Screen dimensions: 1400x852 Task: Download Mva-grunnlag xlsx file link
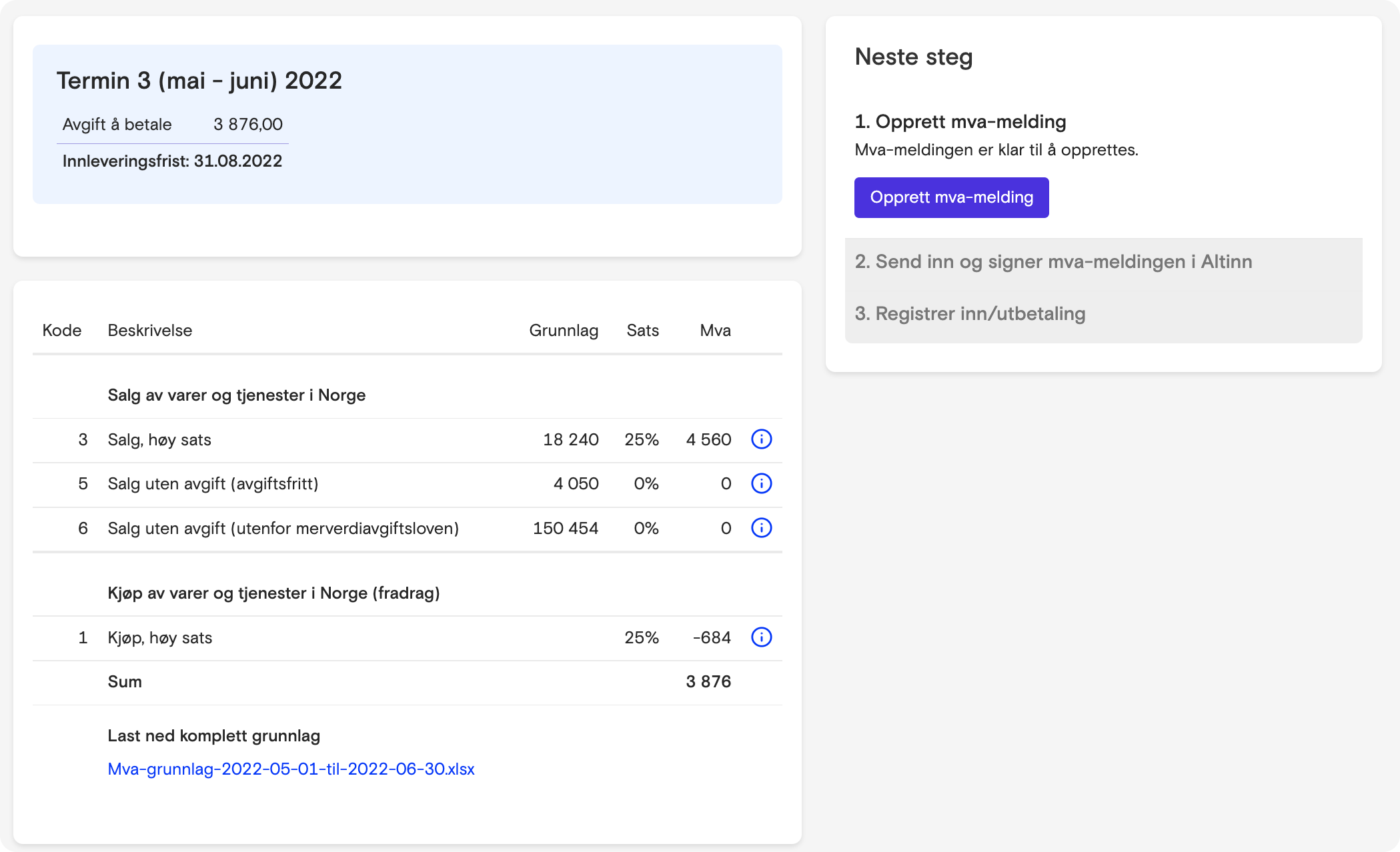[291, 769]
